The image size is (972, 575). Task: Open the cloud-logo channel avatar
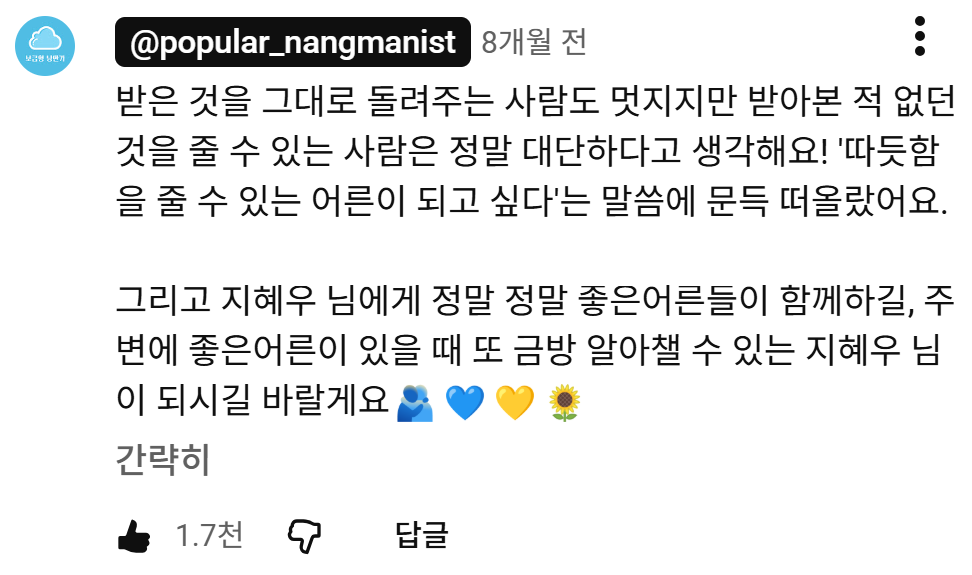[x=45, y=46]
